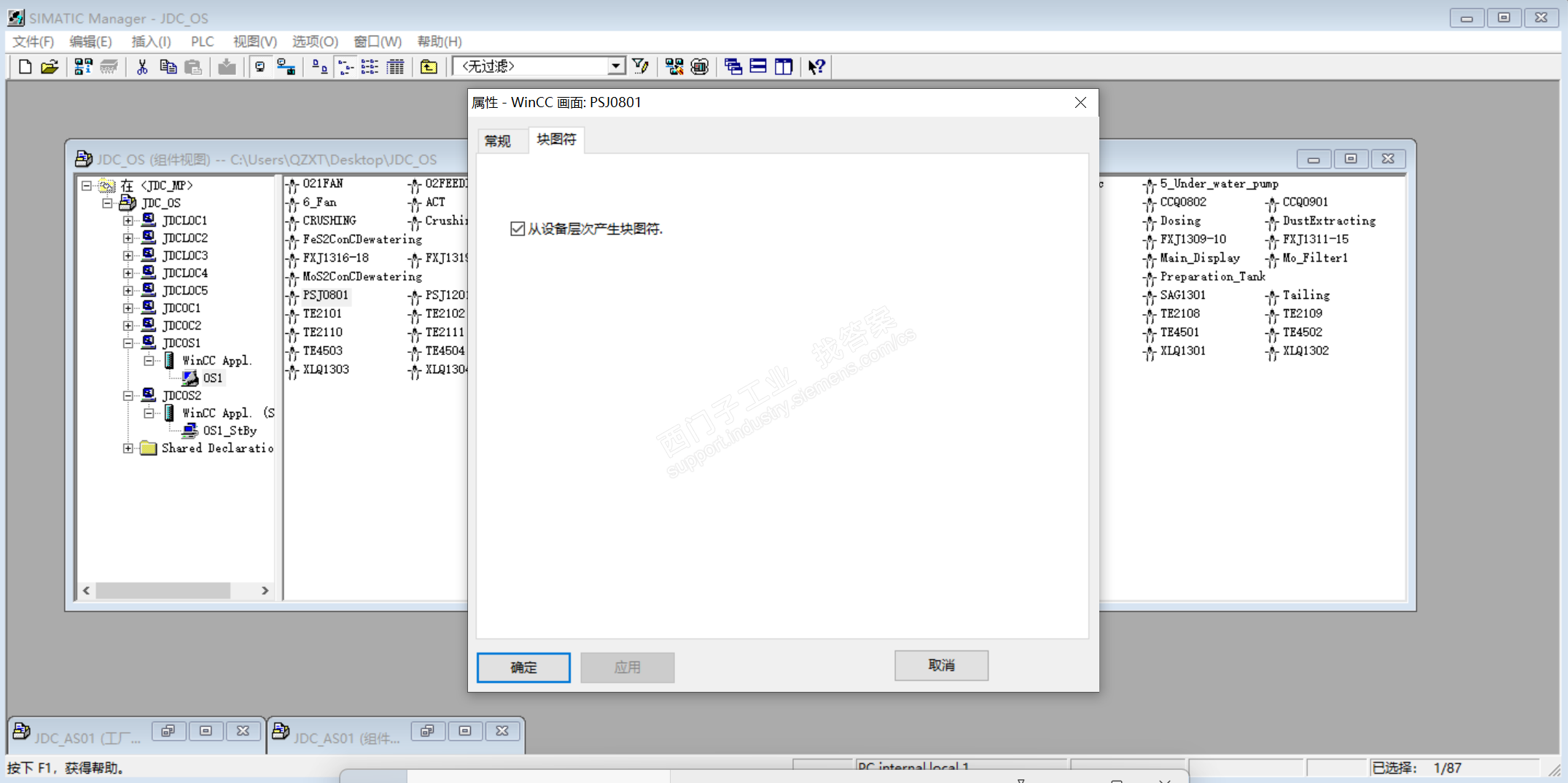This screenshot has height=783, width=1568.
Task: Click the 取消 cancel button
Action: [941, 665]
